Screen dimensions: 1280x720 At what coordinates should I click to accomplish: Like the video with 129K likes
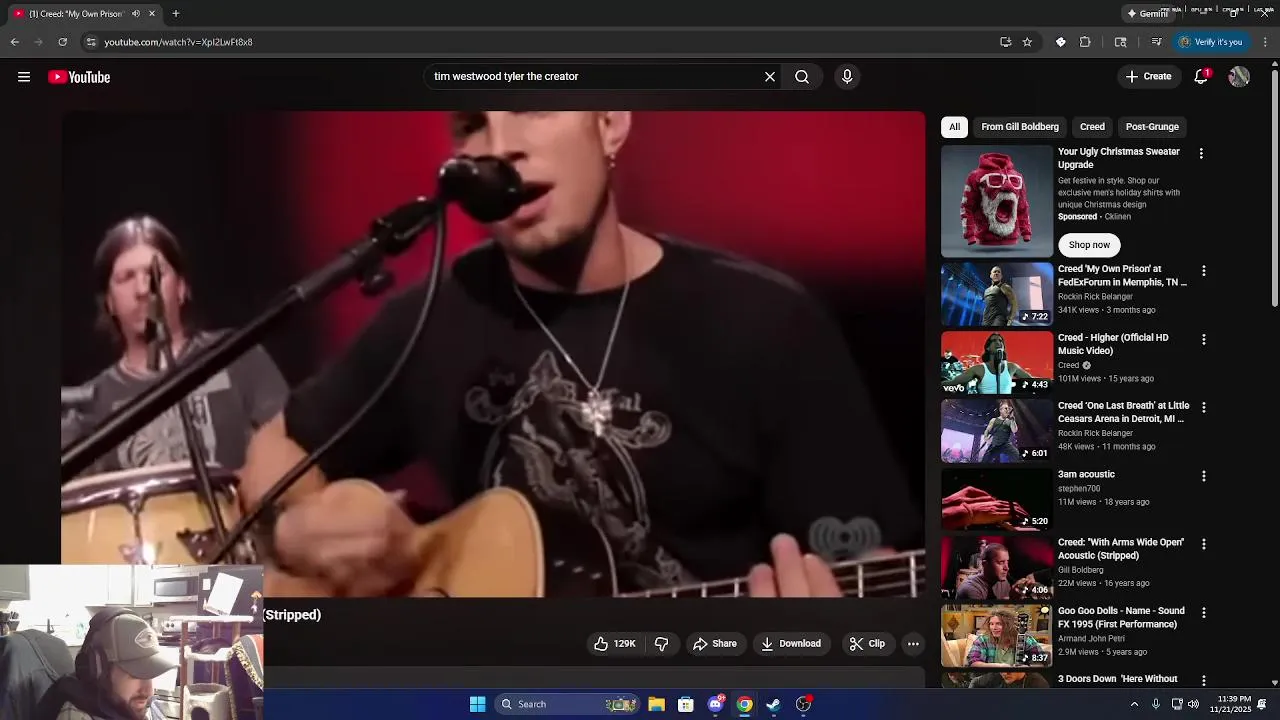coord(615,644)
